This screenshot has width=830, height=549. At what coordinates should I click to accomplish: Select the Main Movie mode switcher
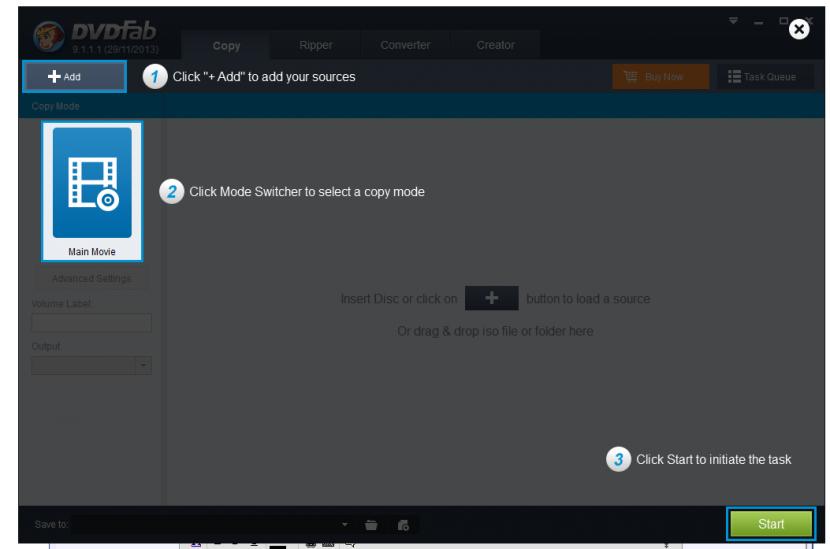[x=92, y=191]
